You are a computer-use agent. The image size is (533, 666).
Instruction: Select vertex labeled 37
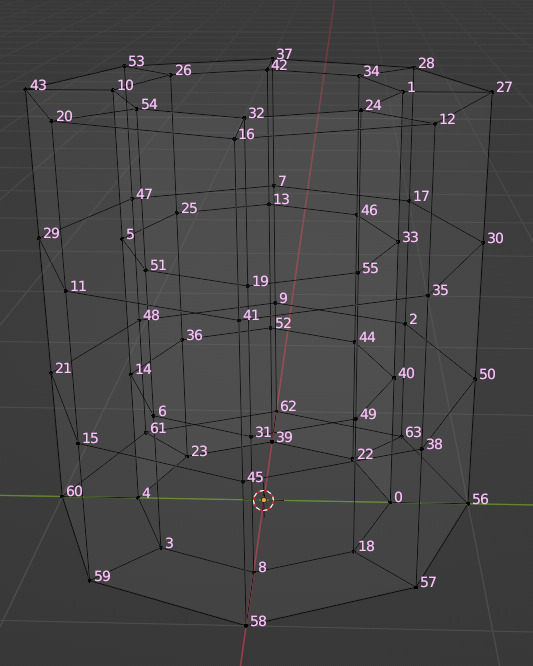273,59
